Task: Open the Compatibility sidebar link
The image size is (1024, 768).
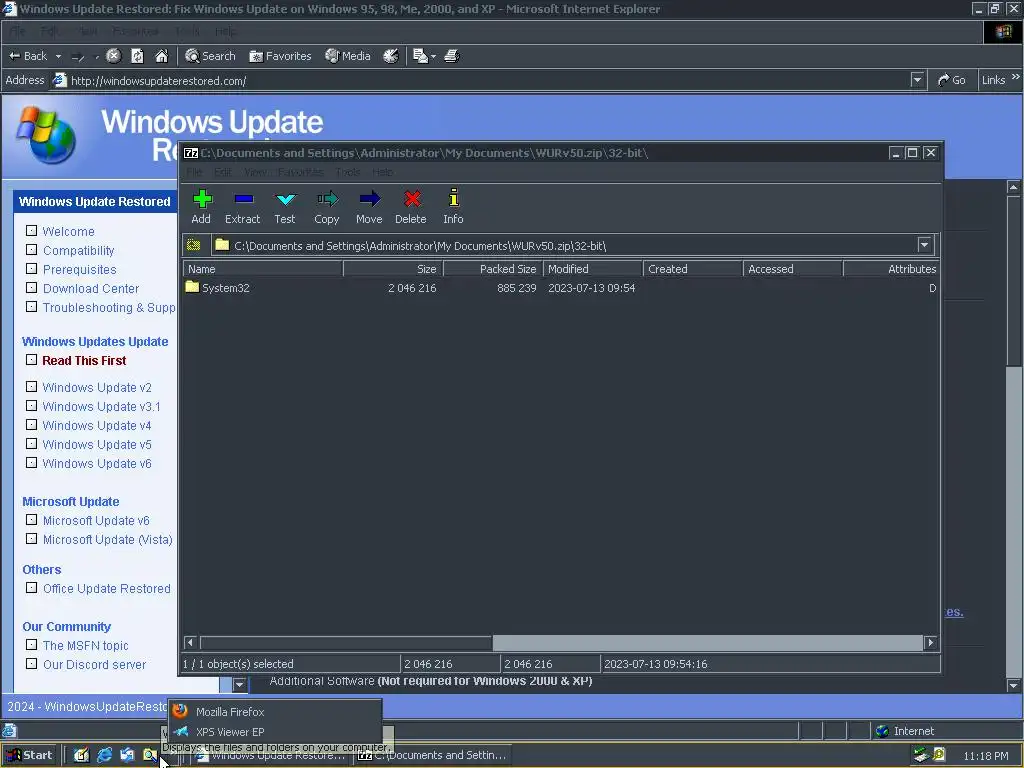Action: [x=78, y=251]
